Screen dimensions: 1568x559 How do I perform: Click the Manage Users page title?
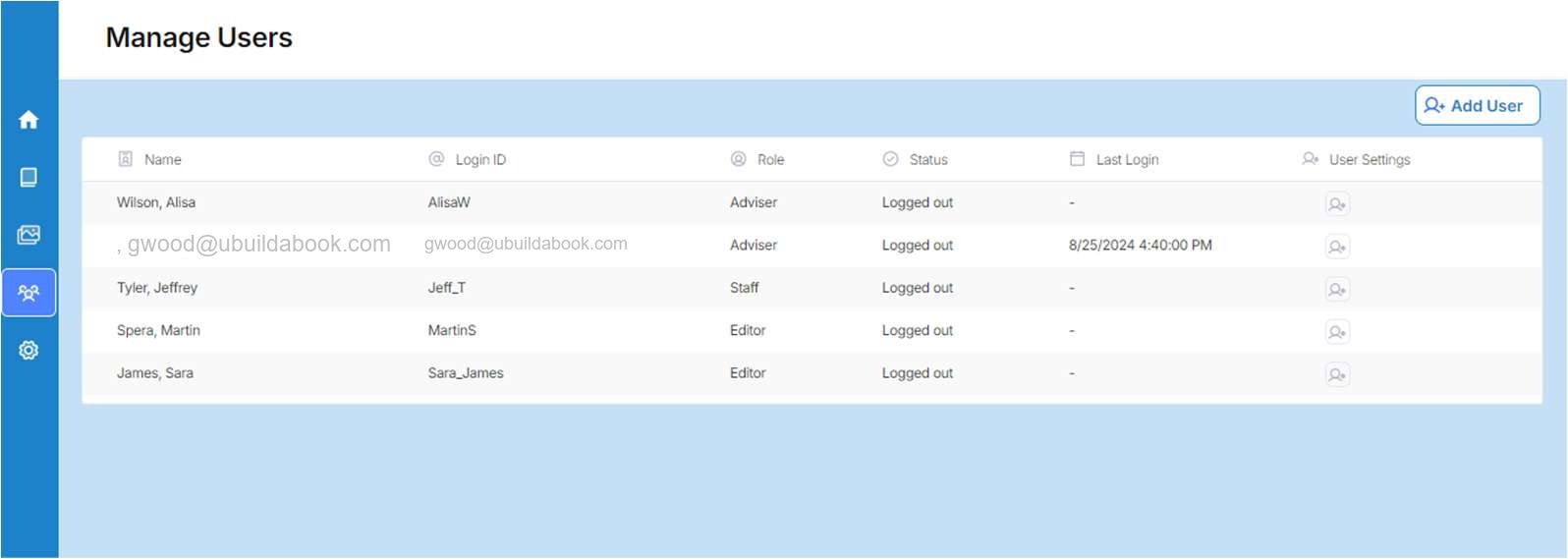[x=199, y=37]
